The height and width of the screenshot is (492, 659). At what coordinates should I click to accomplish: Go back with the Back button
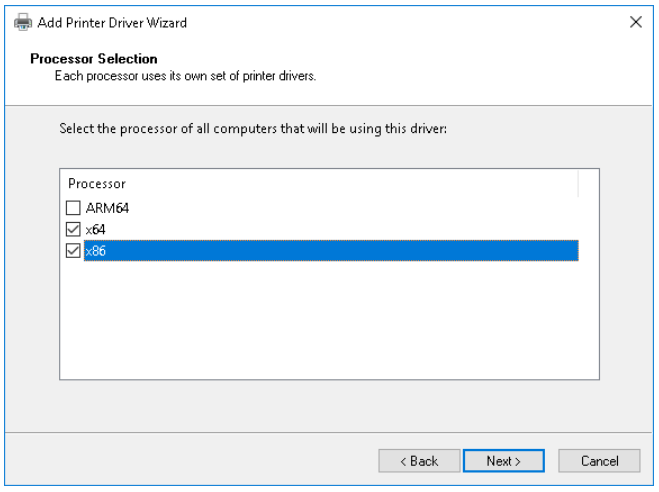419,461
